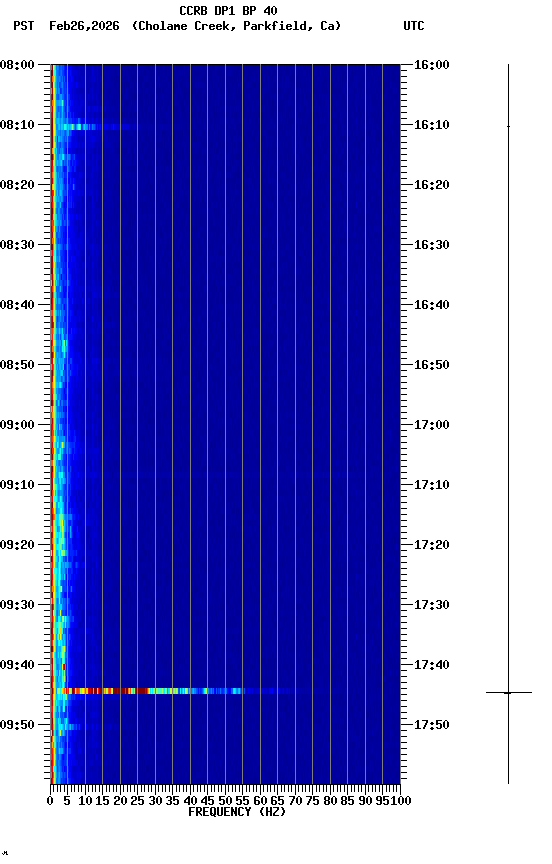Click the 09:20 PST time label
Screen dimensions: 552x864
[17, 546]
